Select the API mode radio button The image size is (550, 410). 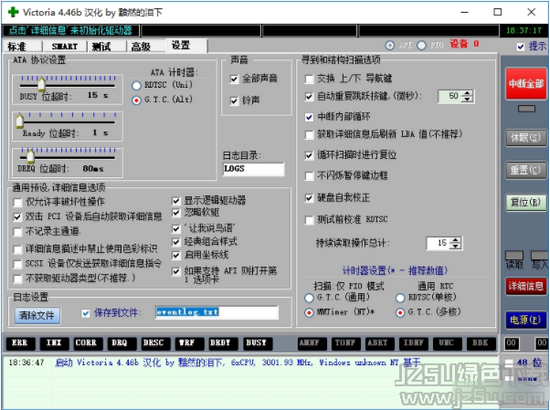390,45
